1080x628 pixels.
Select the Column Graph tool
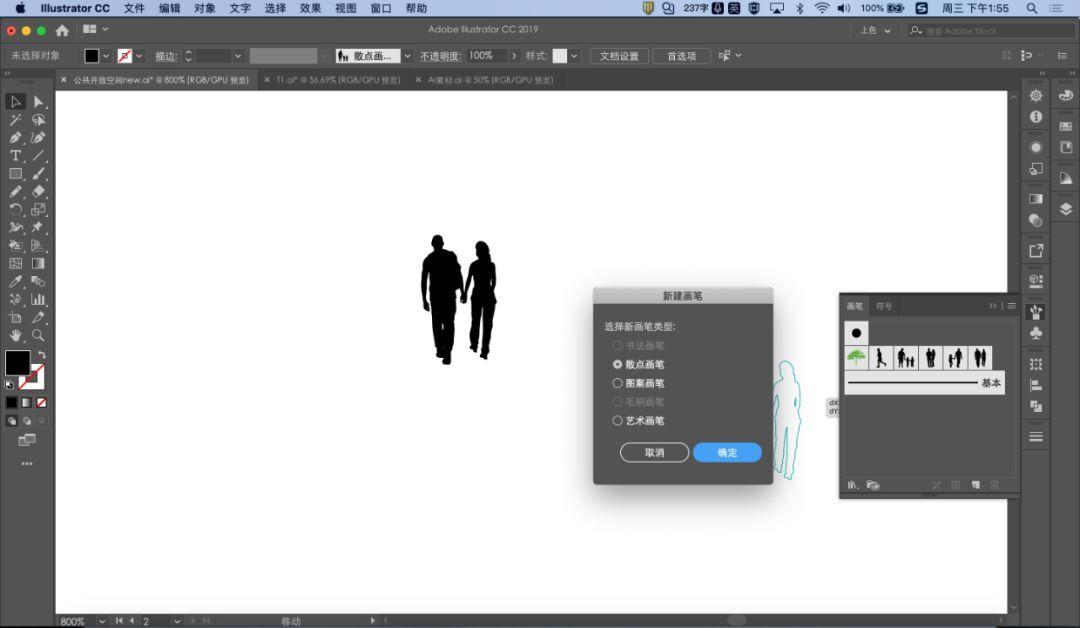(38, 300)
